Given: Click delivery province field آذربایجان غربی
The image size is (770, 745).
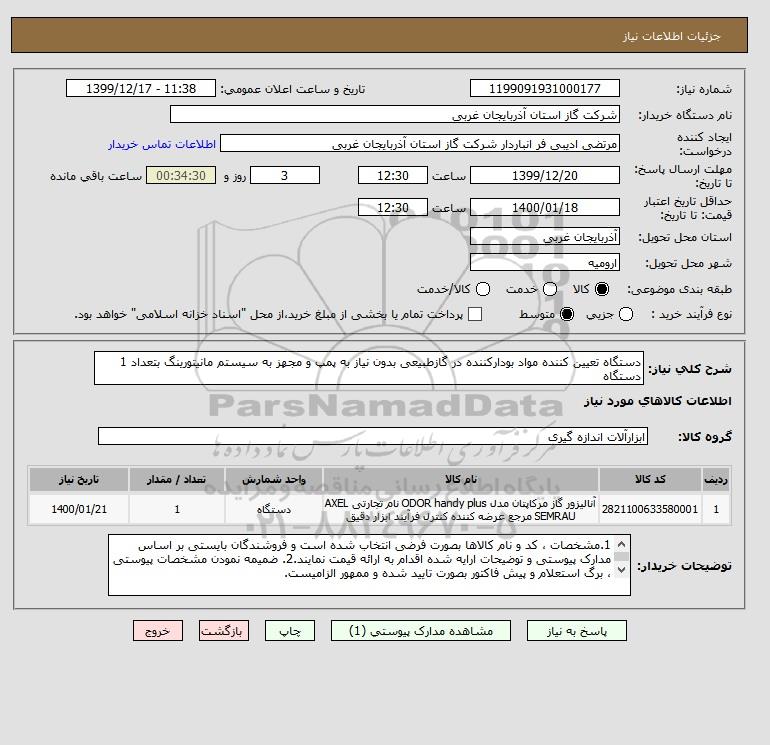Looking at the screenshot, I should pos(545,237).
